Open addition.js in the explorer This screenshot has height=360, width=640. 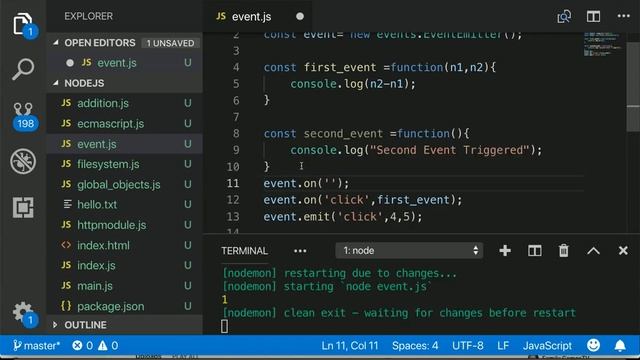tap(124, 103)
